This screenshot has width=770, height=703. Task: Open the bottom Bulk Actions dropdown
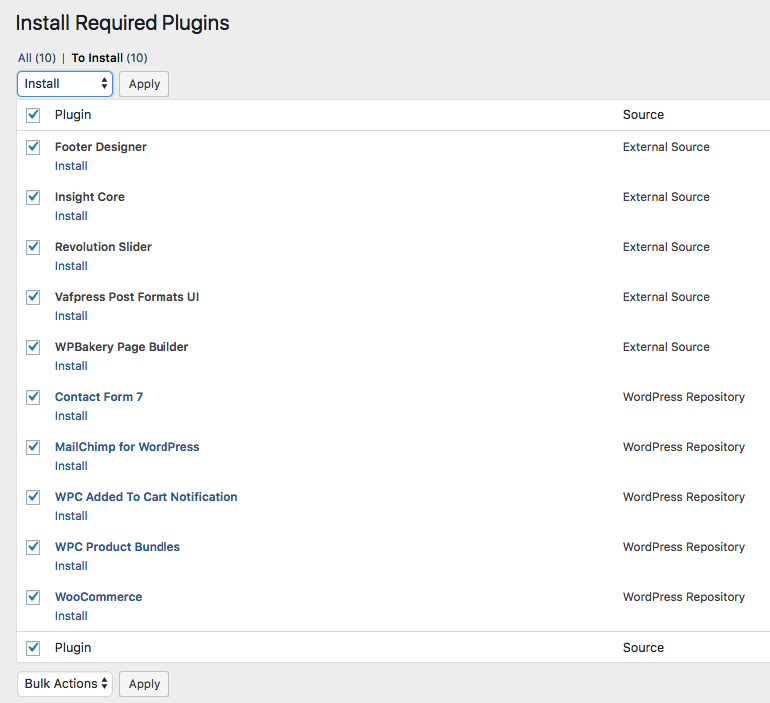(x=65, y=684)
